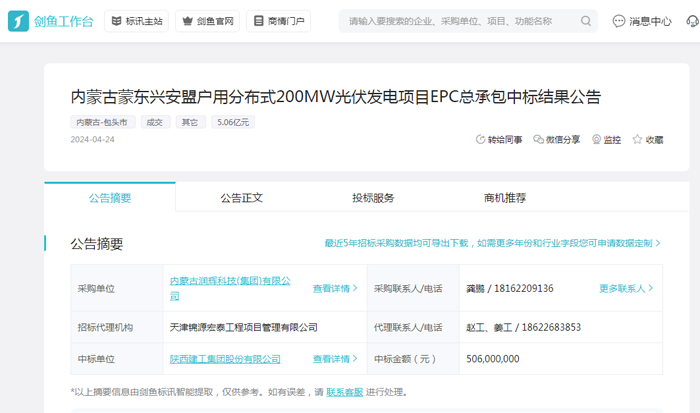700x413 pixels.
Task: Click 收藏 star icon
Action: [637, 139]
